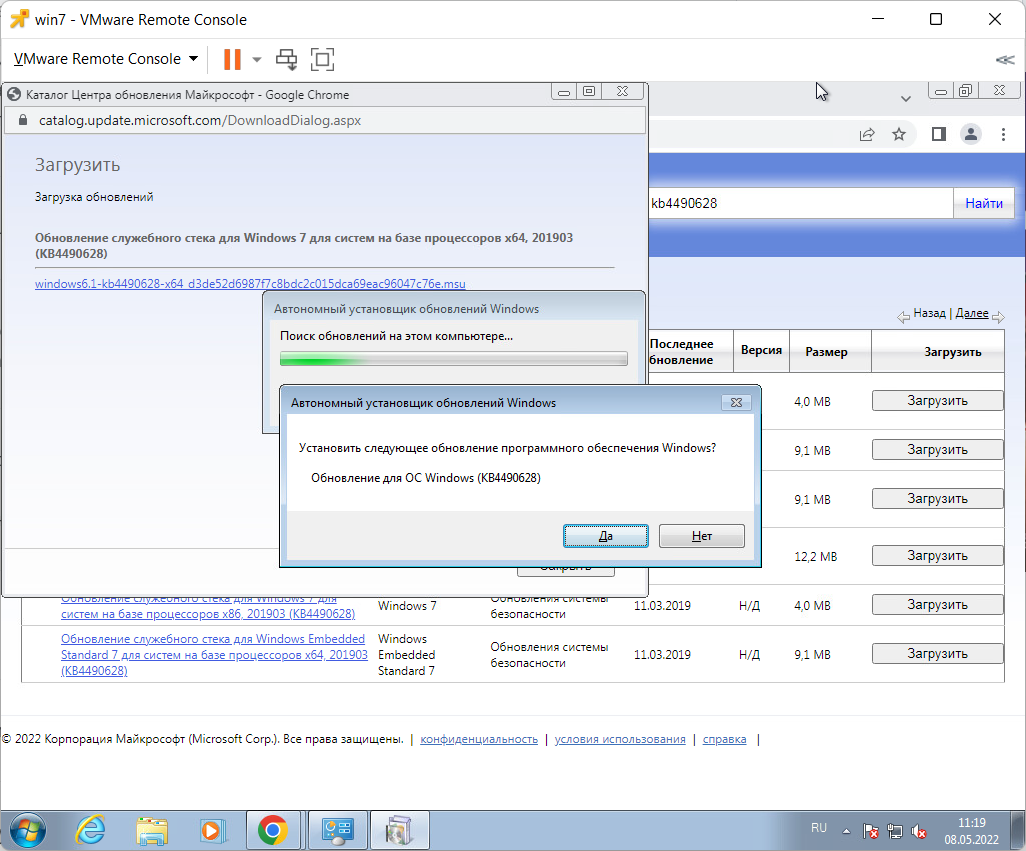Click the control panel taskbar icon
Image resolution: width=1026 pixels, height=851 pixels.
pos(338,831)
